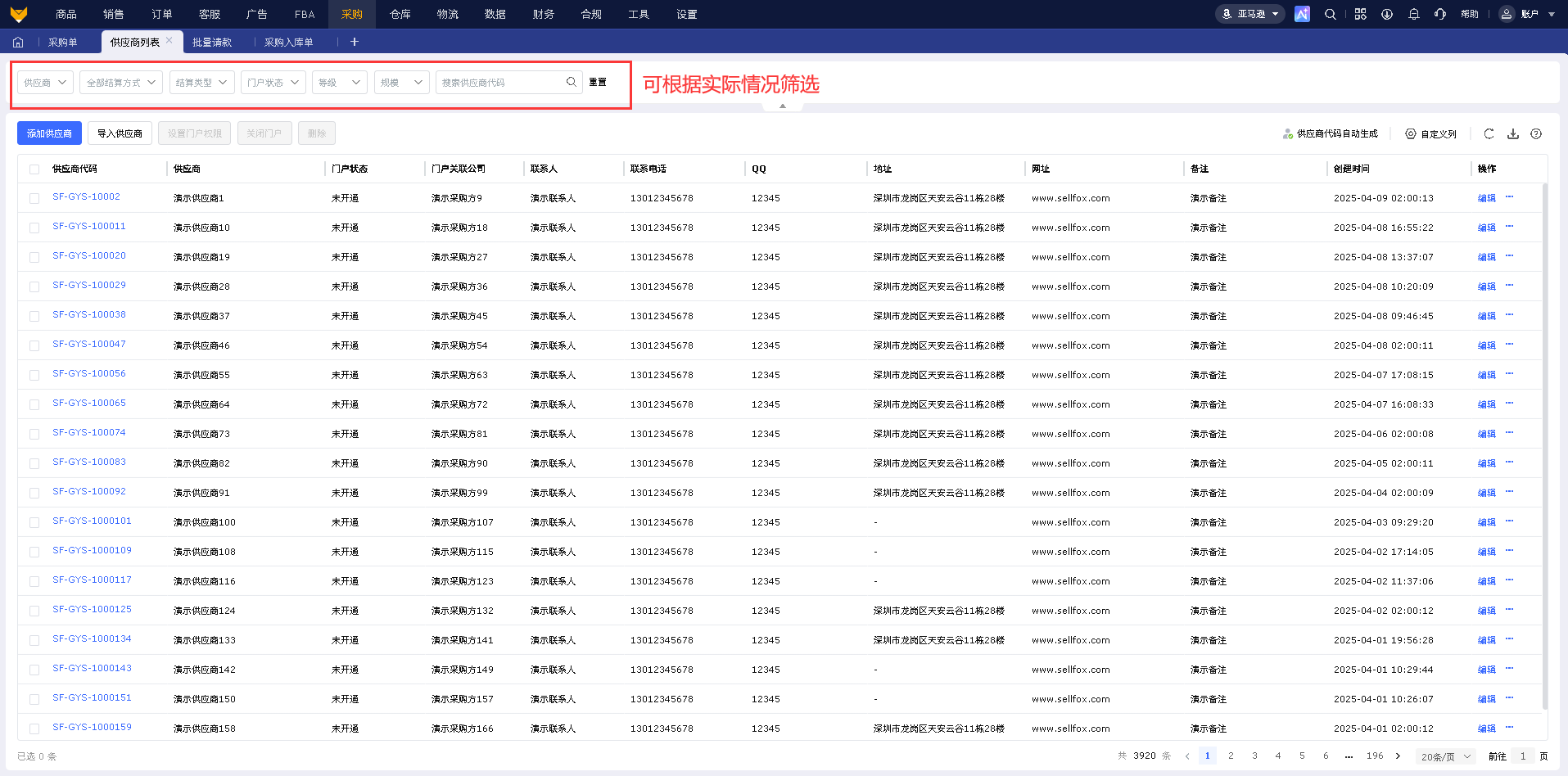1568x776 pixels.
Task: Switch to the 采购单 tab
Action: point(63,42)
